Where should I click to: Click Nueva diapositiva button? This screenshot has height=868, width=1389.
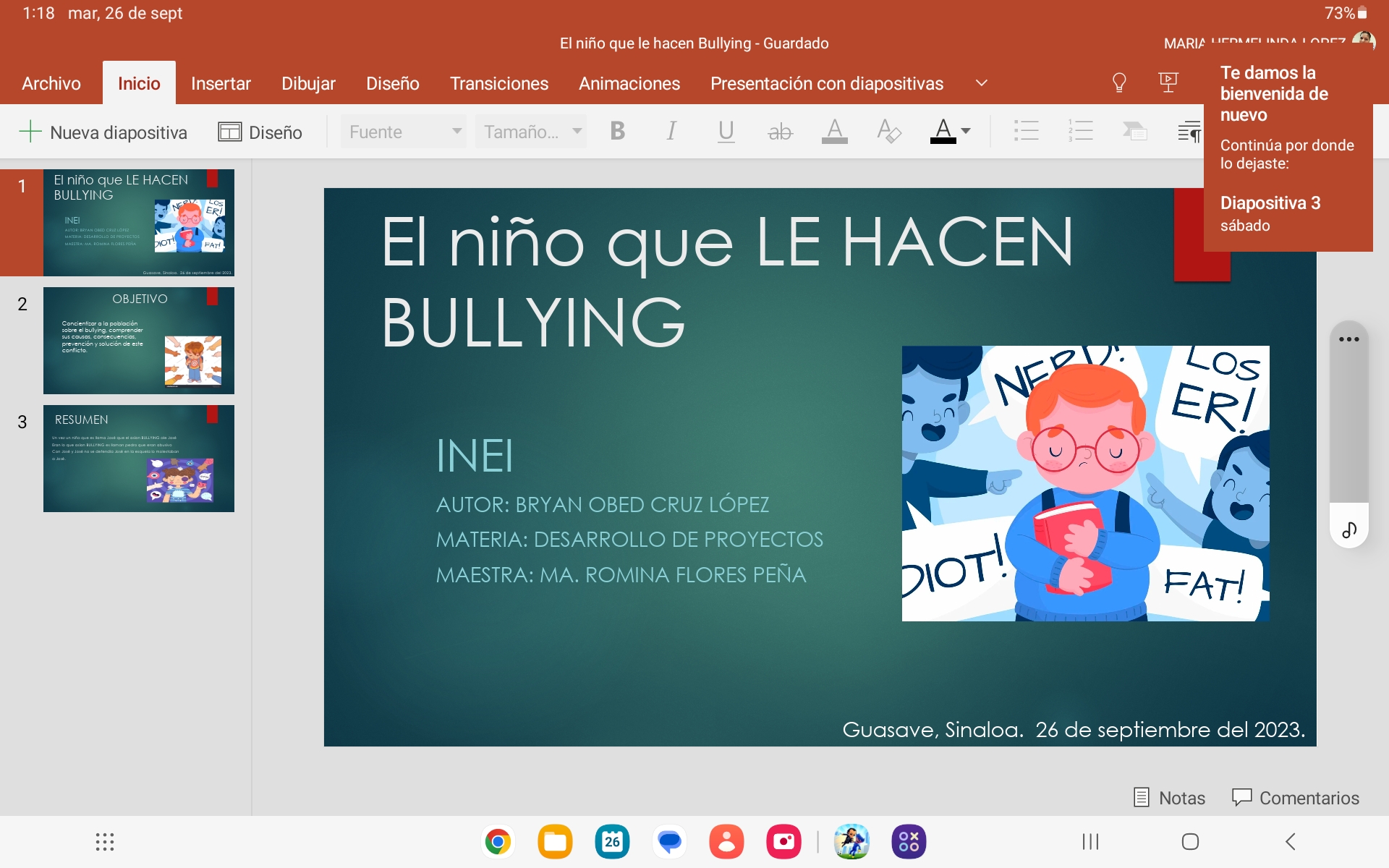[103, 132]
